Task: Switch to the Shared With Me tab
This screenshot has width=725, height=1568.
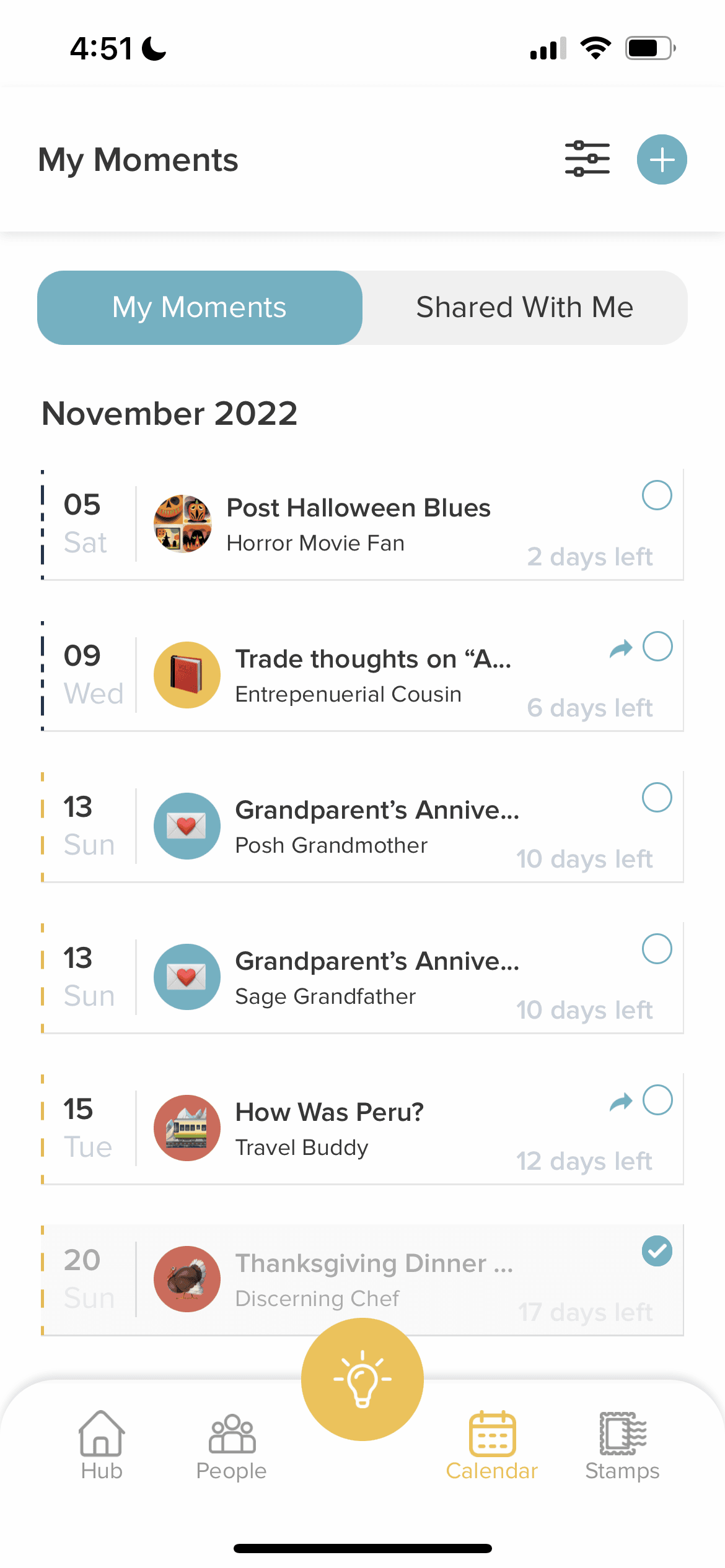Action: [524, 307]
